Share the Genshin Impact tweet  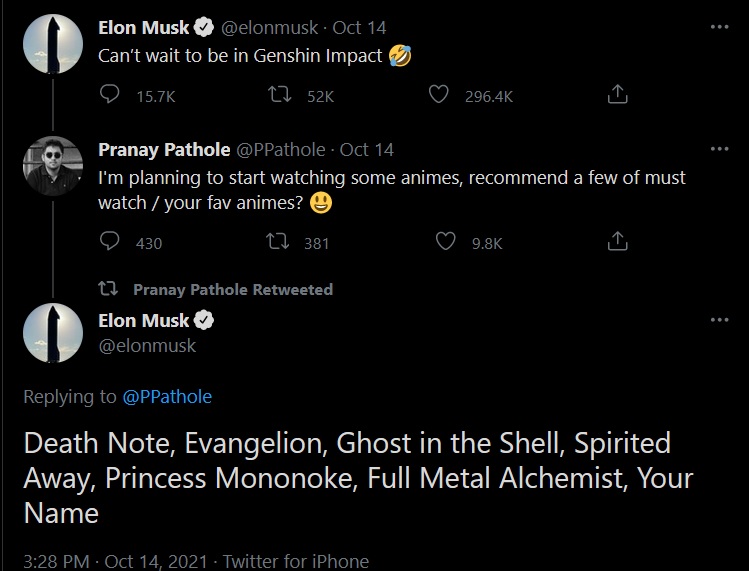coord(618,95)
